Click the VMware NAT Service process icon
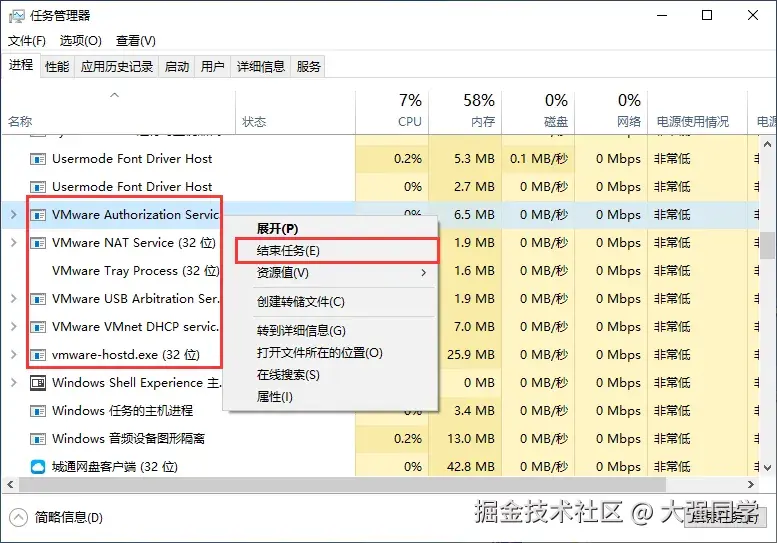The image size is (777, 543). 38,243
